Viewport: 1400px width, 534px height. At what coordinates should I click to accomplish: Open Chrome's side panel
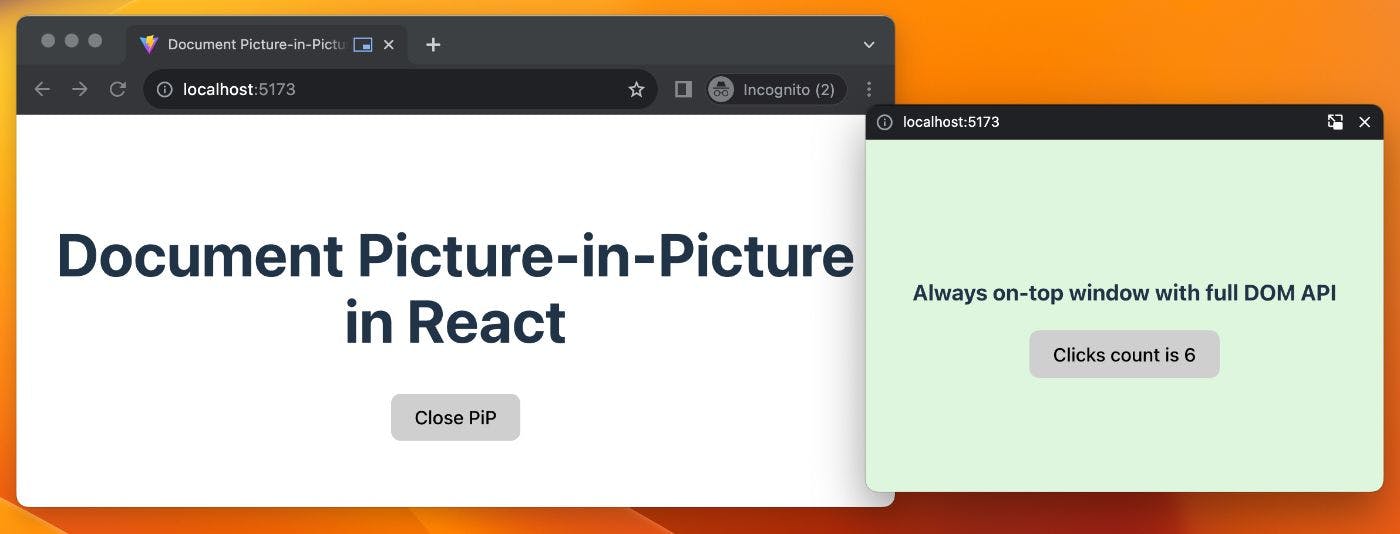click(683, 90)
